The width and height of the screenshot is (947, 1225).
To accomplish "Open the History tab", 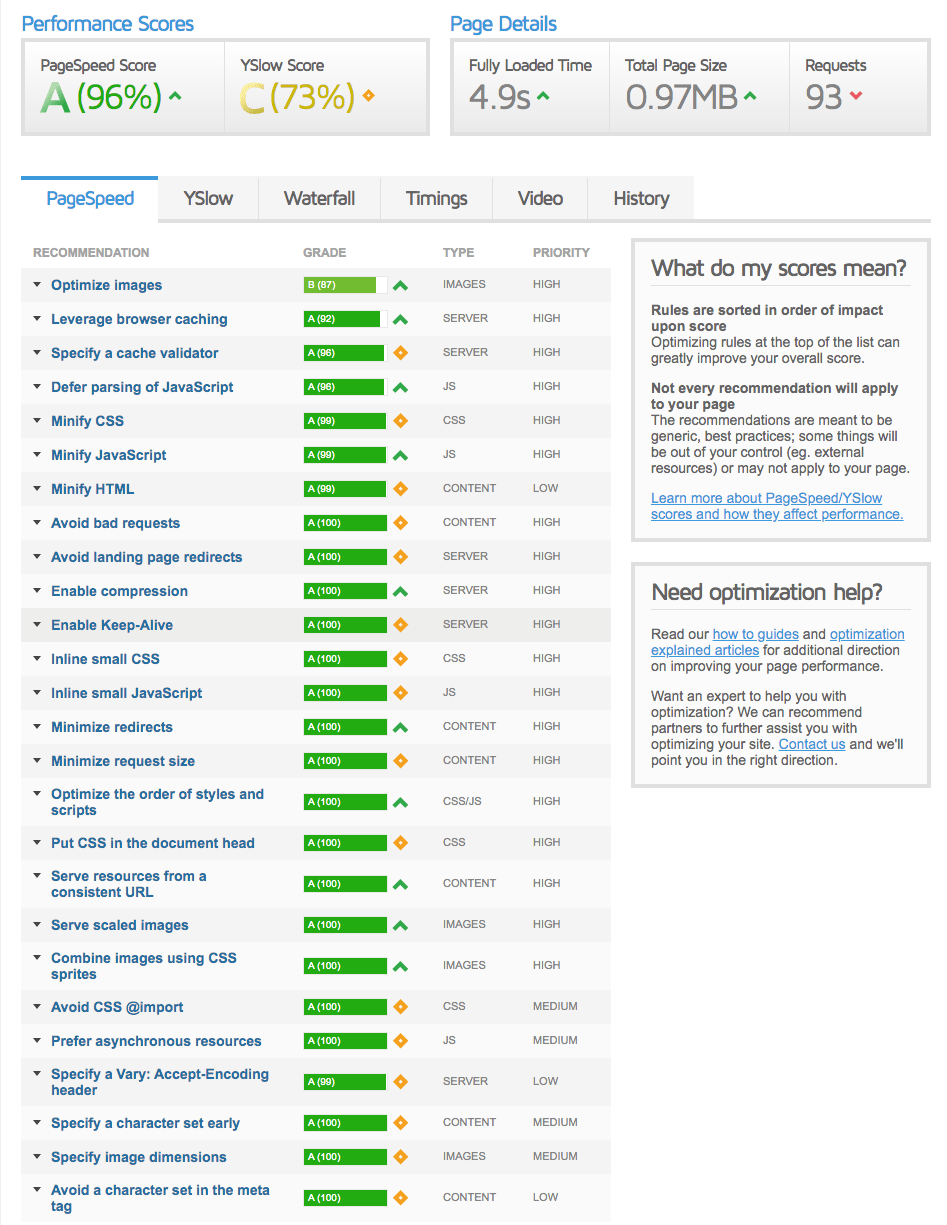I will click(x=641, y=198).
